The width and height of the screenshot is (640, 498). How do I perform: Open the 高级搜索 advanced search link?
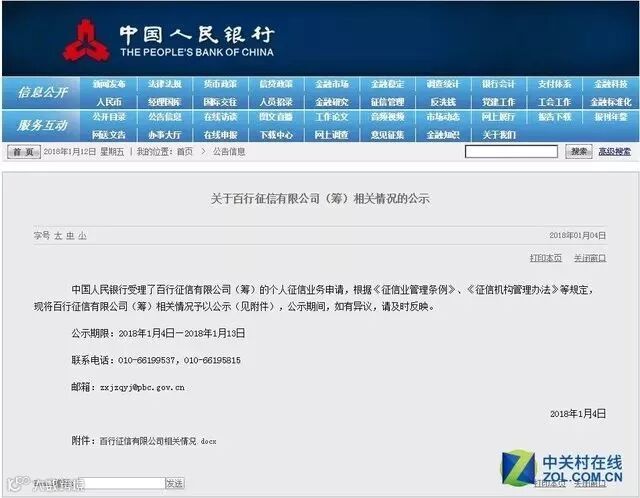pyautogui.click(x=614, y=152)
